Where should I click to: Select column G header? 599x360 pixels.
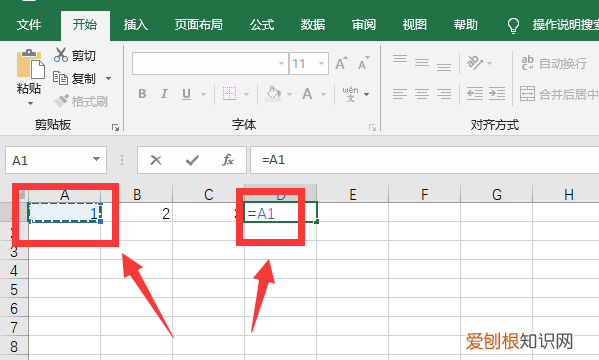[x=497, y=195]
